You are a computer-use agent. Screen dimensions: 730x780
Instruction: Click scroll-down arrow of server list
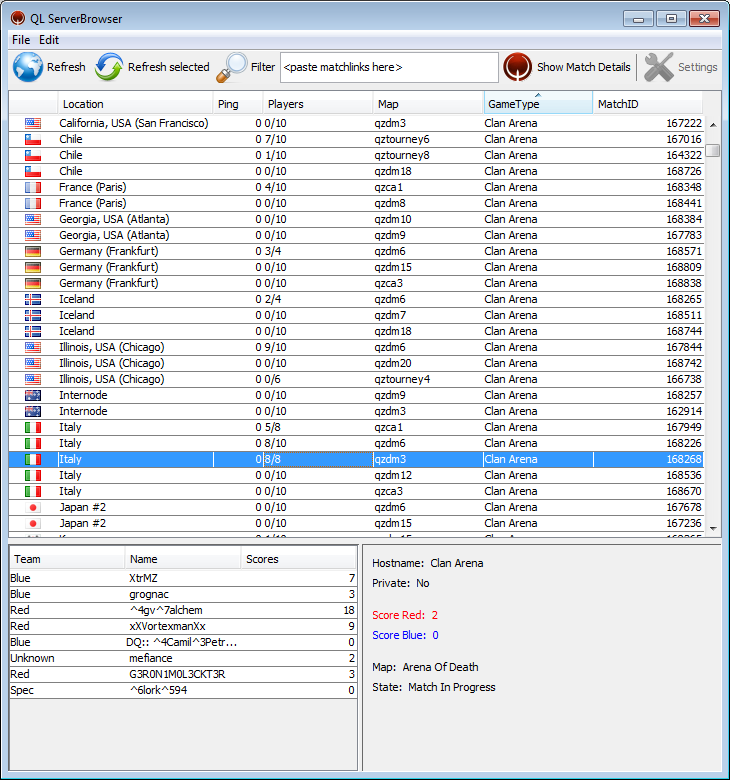click(712, 528)
